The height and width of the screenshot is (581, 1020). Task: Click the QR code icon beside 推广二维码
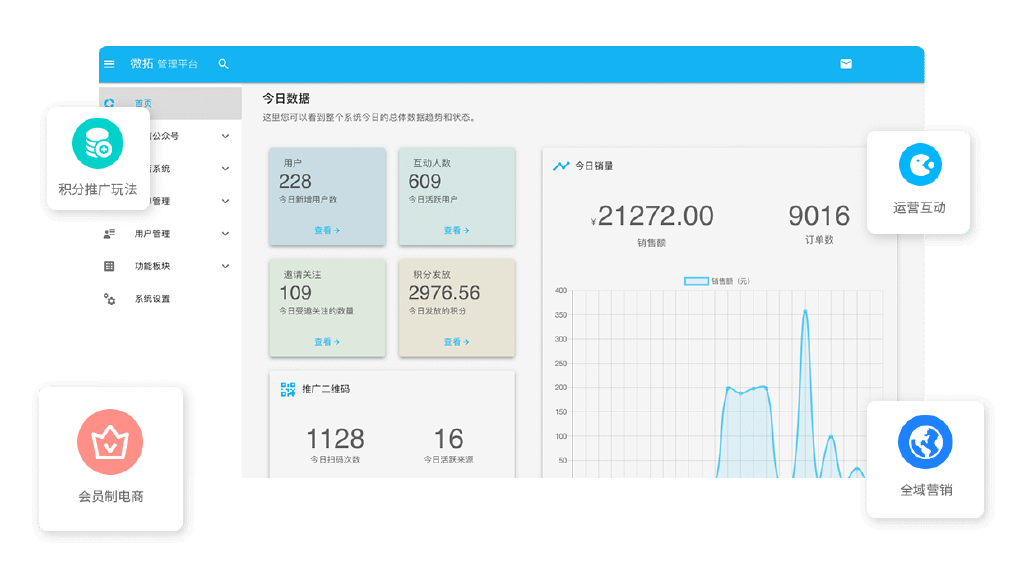(x=288, y=389)
